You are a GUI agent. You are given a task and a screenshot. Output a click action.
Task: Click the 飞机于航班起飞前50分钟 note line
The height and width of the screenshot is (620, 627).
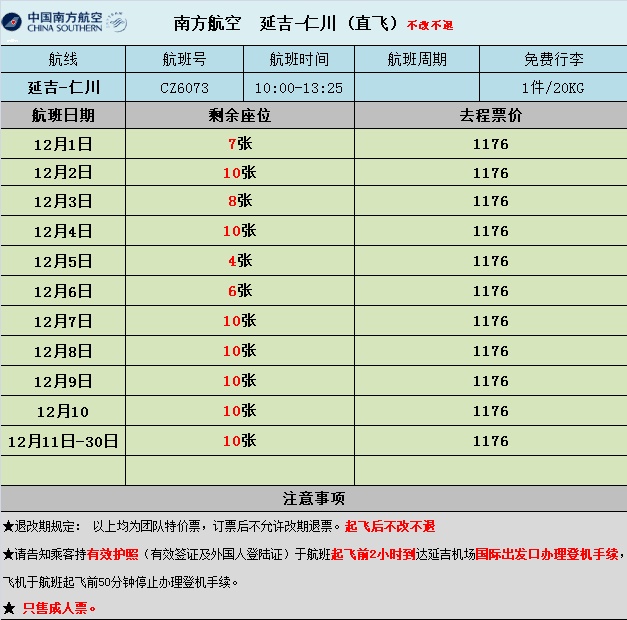[120, 582]
